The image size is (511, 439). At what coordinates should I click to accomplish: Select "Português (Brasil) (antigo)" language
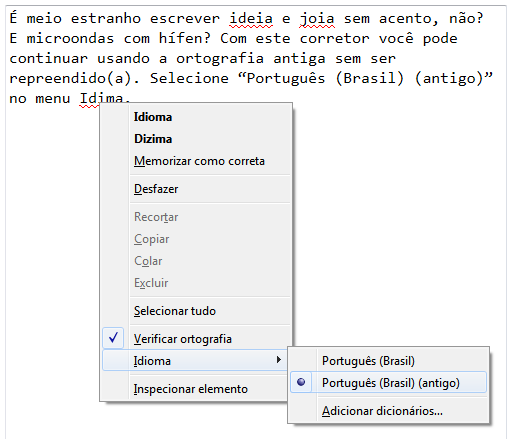pos(388,383)
